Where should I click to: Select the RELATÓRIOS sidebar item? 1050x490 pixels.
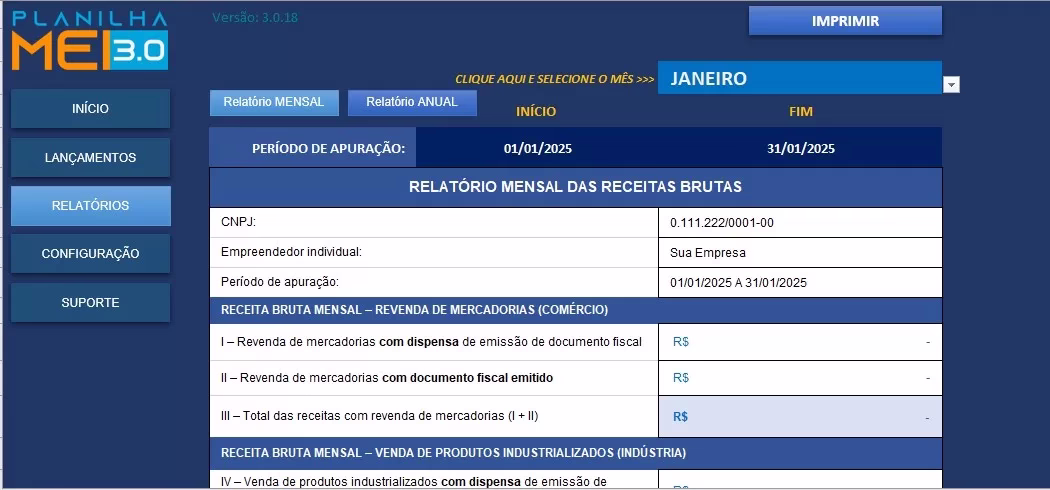click(x=90, y=206)
